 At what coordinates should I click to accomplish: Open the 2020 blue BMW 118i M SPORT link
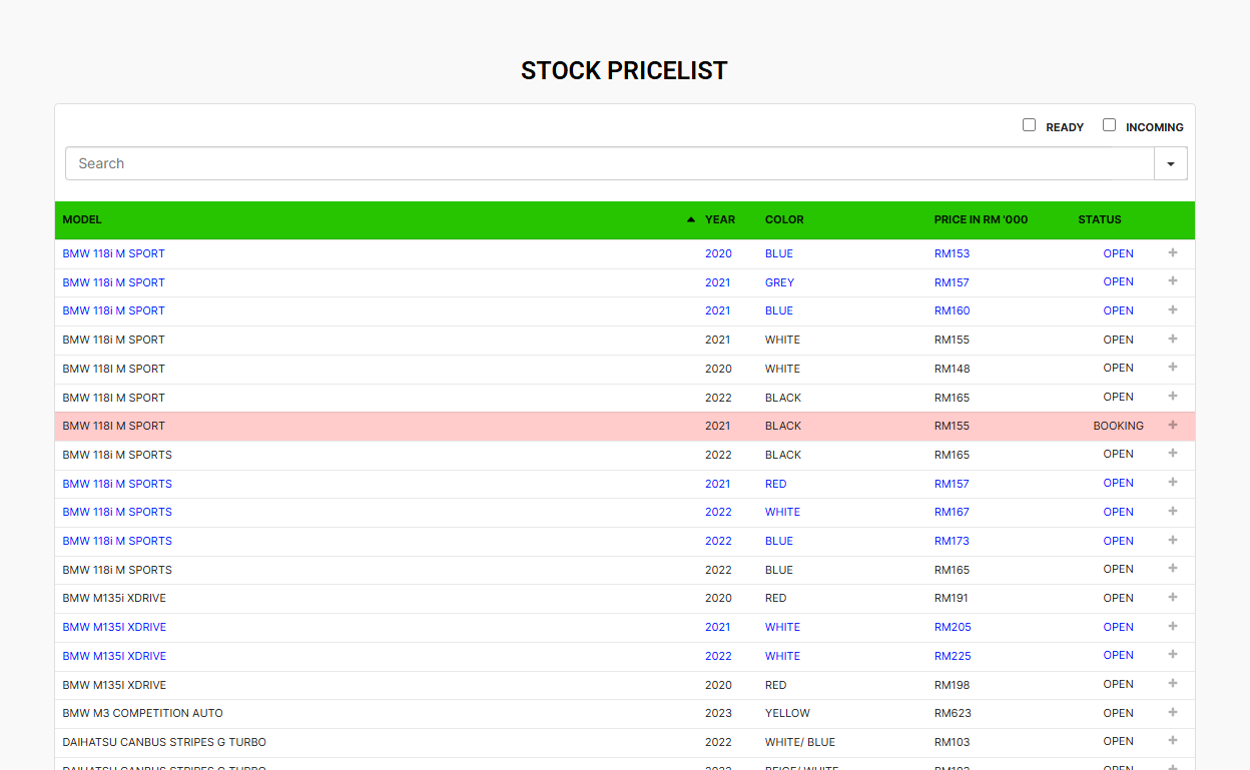point(114,254)
